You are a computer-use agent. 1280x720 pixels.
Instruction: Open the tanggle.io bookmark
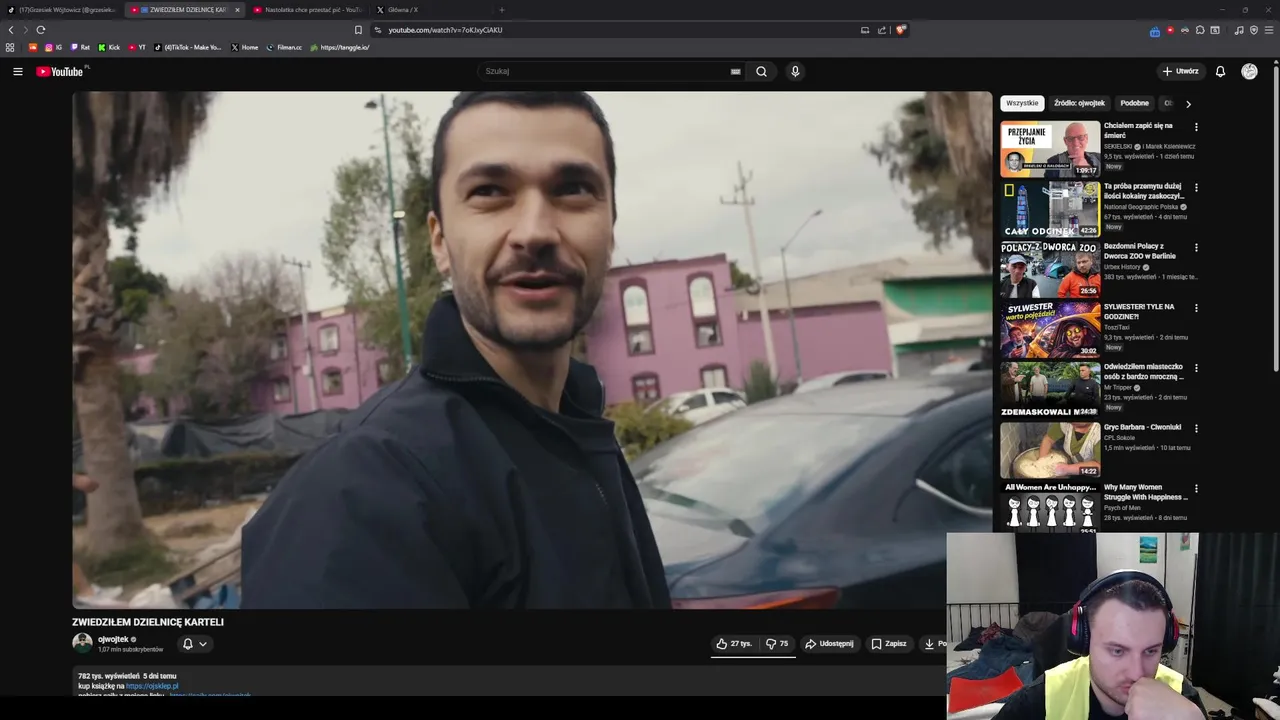click(x=340, y=47)
